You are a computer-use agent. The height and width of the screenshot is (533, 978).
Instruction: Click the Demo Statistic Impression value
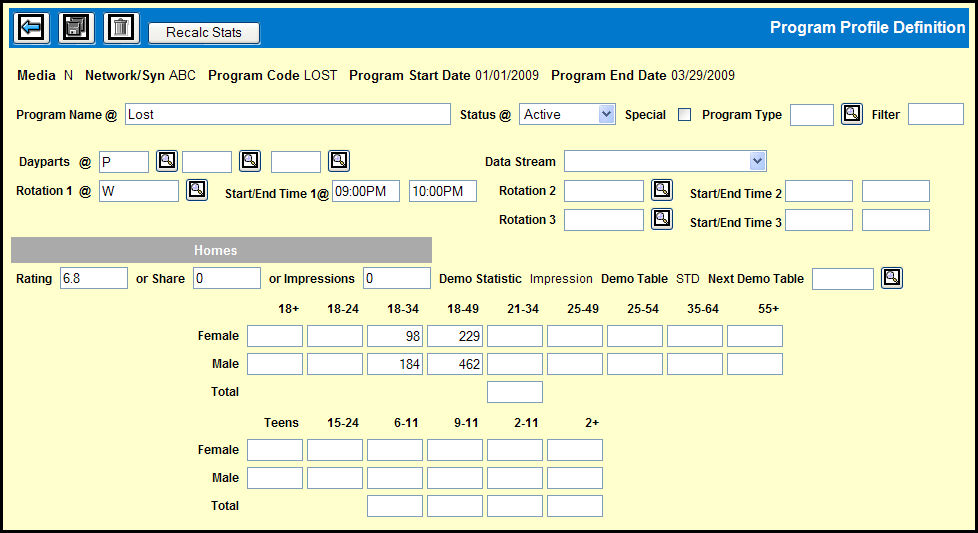click(561, 279)
